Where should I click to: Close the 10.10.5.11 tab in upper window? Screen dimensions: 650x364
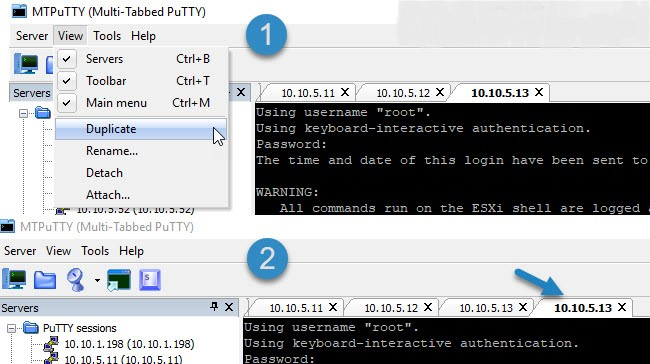[345, 92]
